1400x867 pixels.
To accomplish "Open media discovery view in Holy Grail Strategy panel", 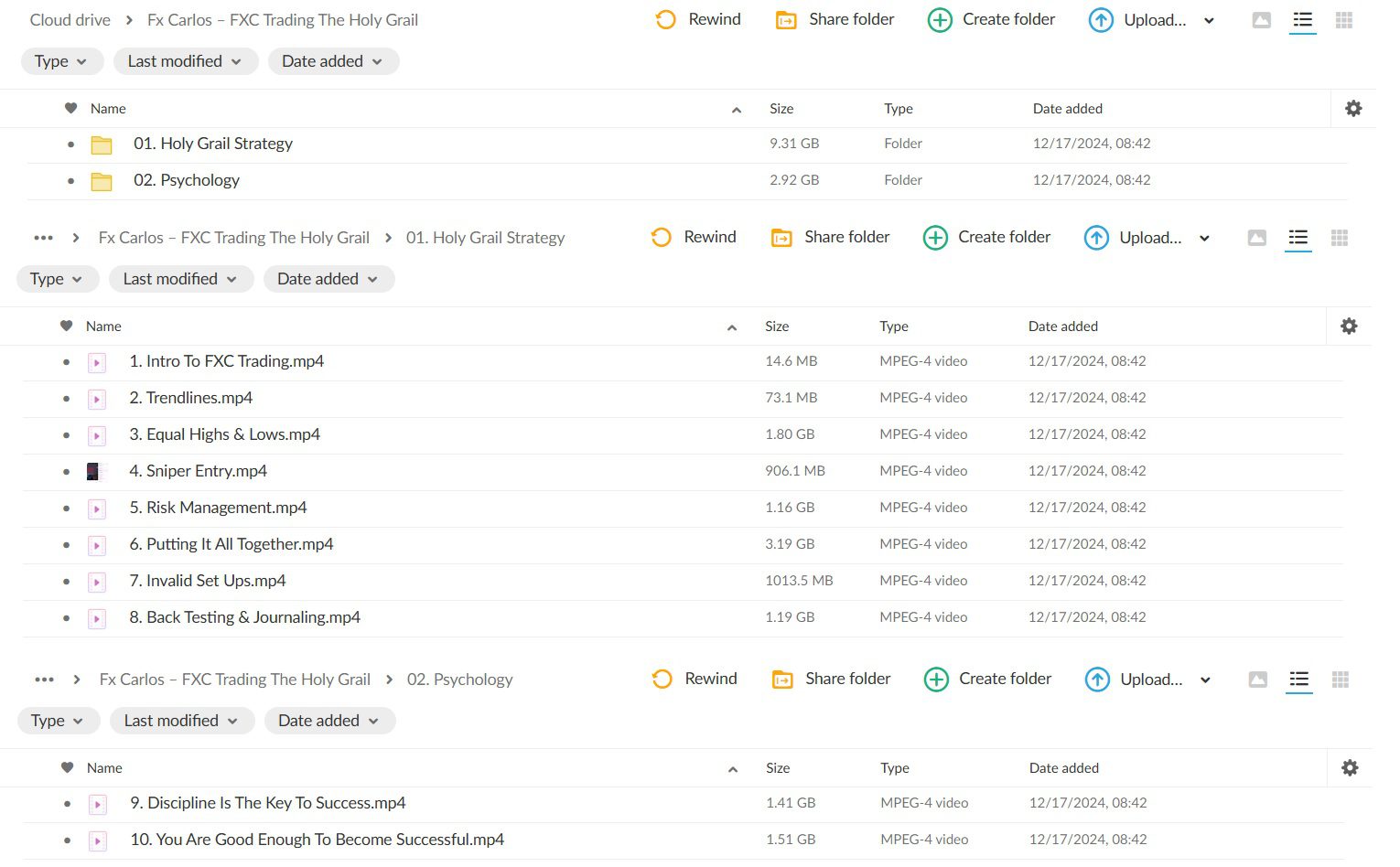I will click(1257, 238).
